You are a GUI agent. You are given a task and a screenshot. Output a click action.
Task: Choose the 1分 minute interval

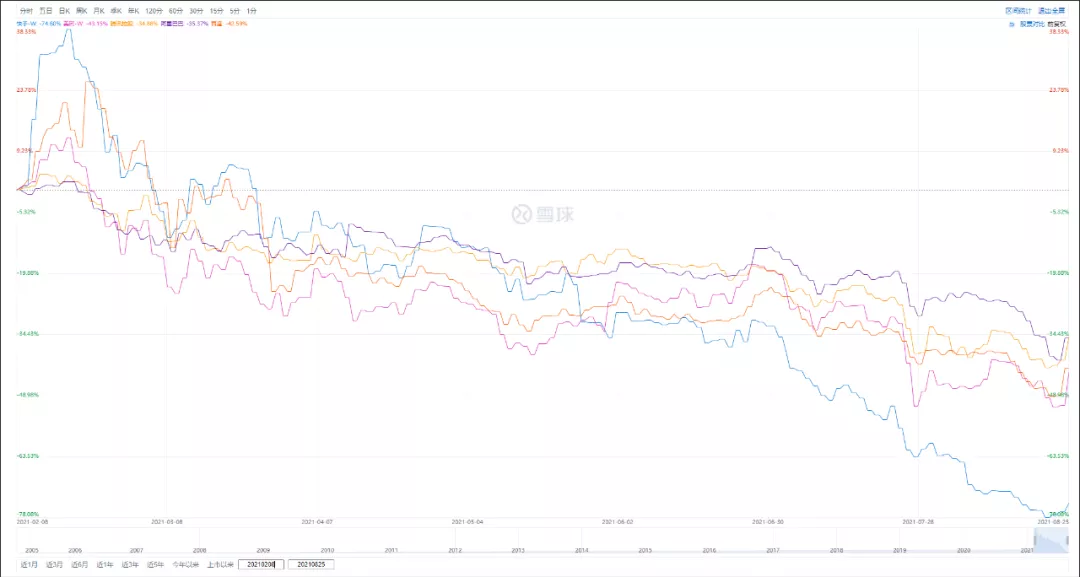click(x=251, y=10)
